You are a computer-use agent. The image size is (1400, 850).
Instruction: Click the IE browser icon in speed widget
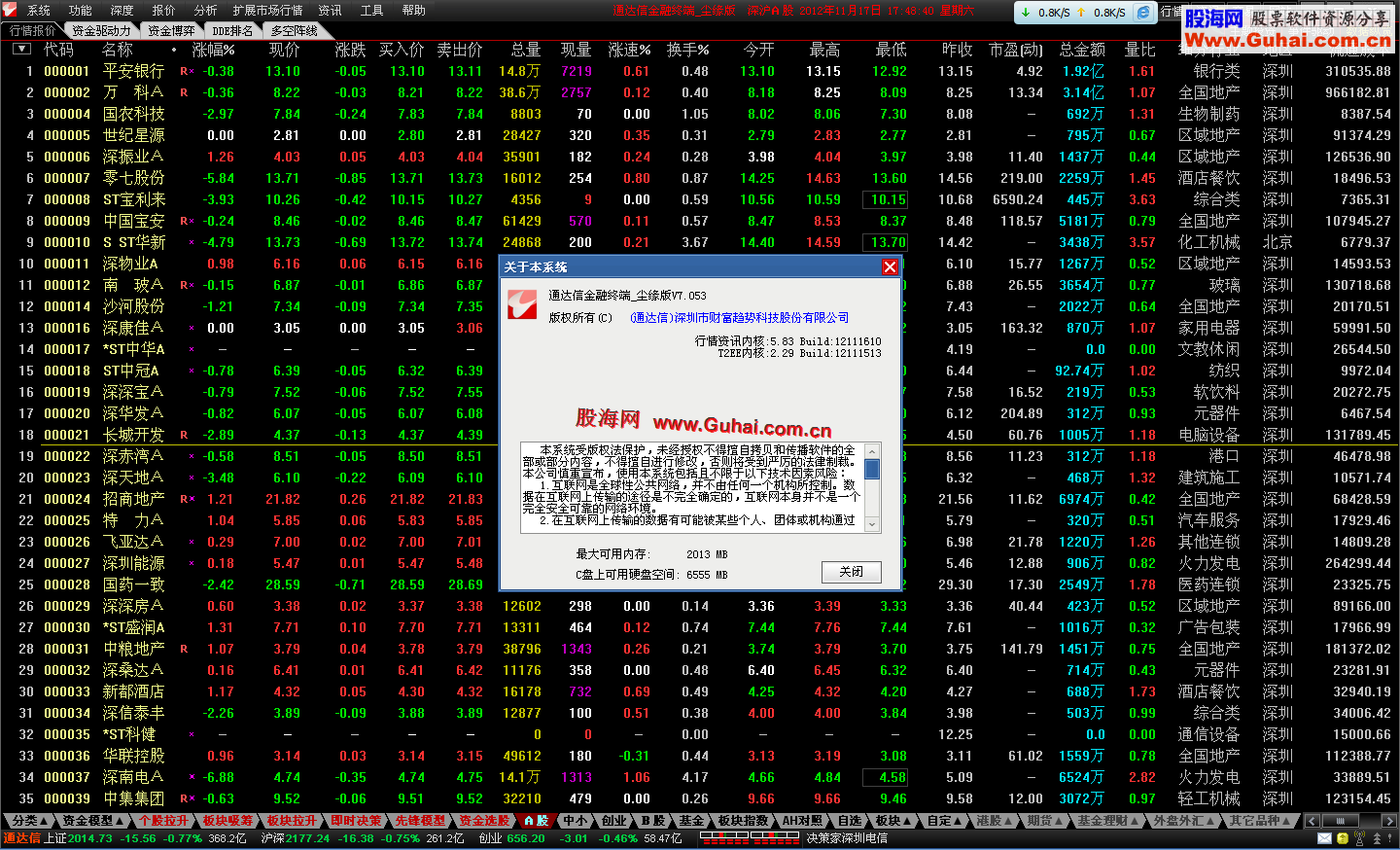click(x=1144, y=13)
